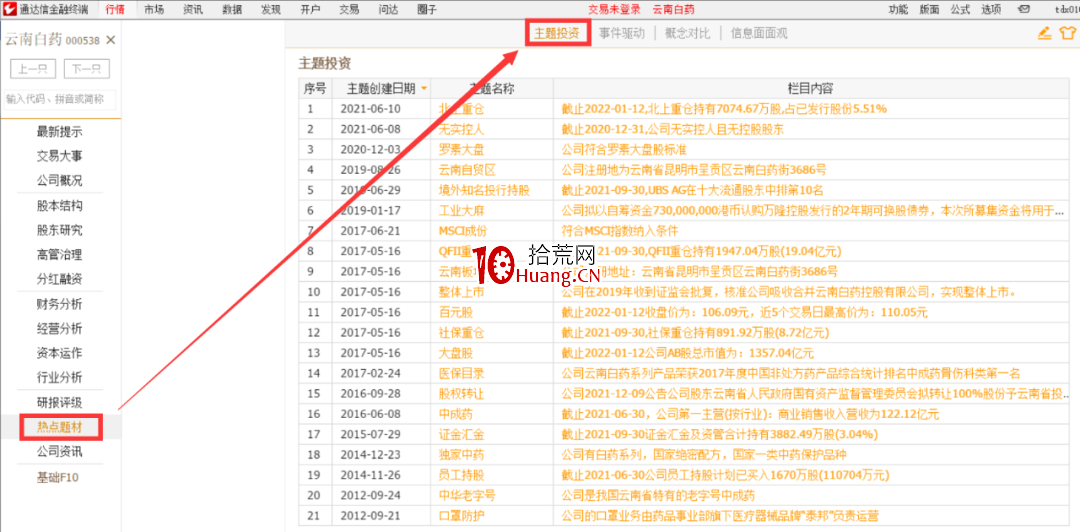Click the orange shirt skin icon
This screenshot has height=532, width=1080.
click(1067, 33)
